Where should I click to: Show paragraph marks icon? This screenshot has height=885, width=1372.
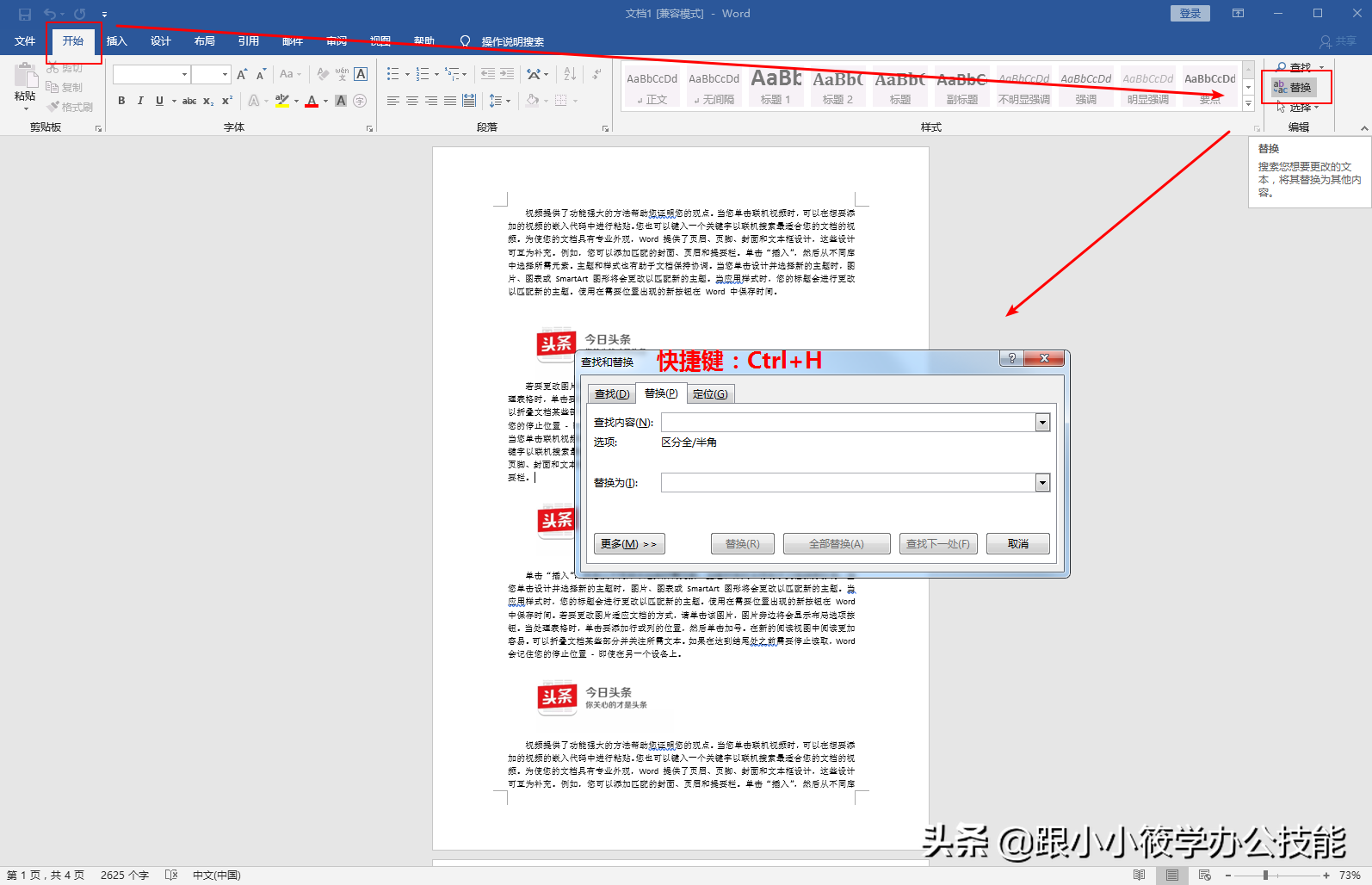tap(596, 75)
